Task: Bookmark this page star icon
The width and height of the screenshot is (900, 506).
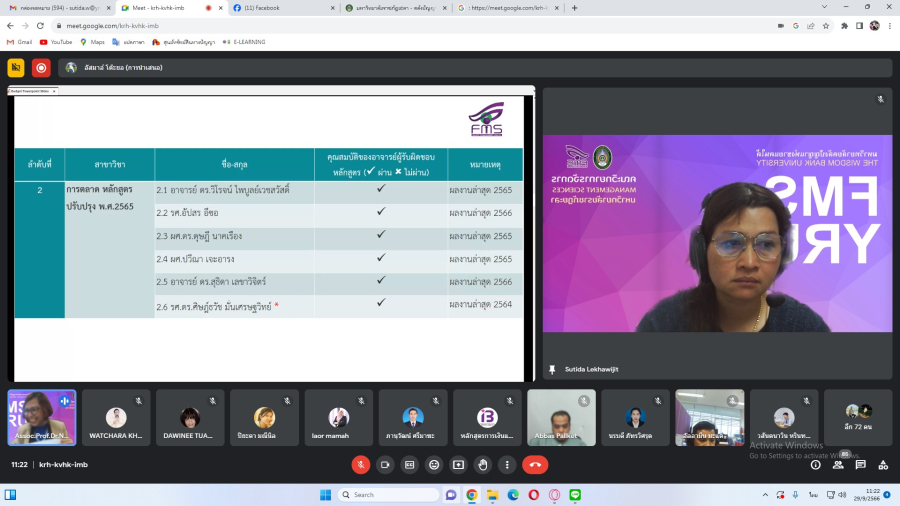Action: point(826,26)
